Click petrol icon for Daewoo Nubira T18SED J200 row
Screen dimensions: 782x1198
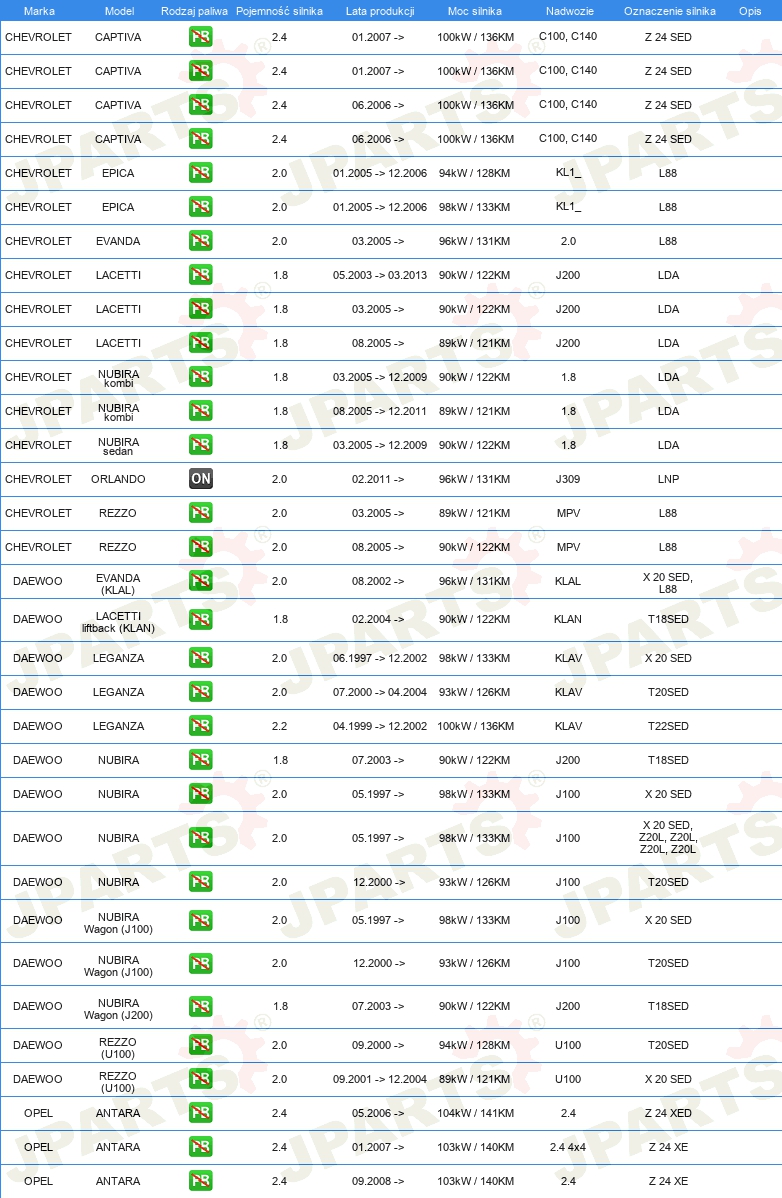[201, 760]
